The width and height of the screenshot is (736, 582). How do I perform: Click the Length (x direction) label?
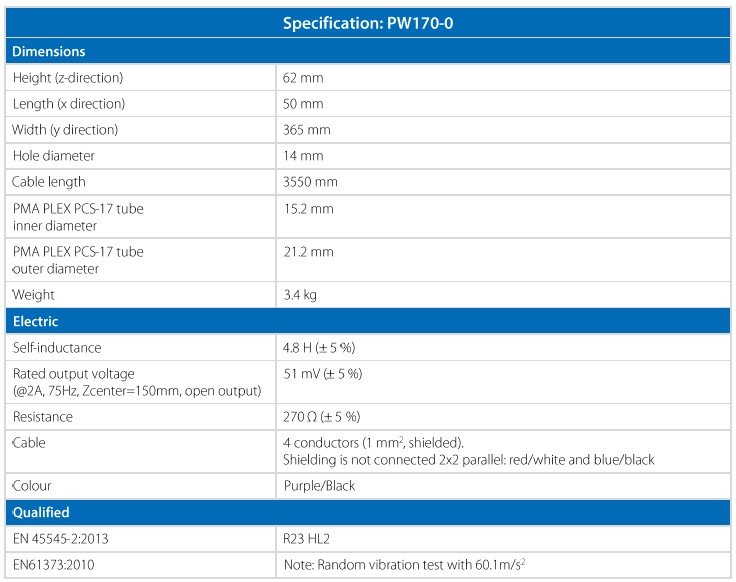[68, 104]
